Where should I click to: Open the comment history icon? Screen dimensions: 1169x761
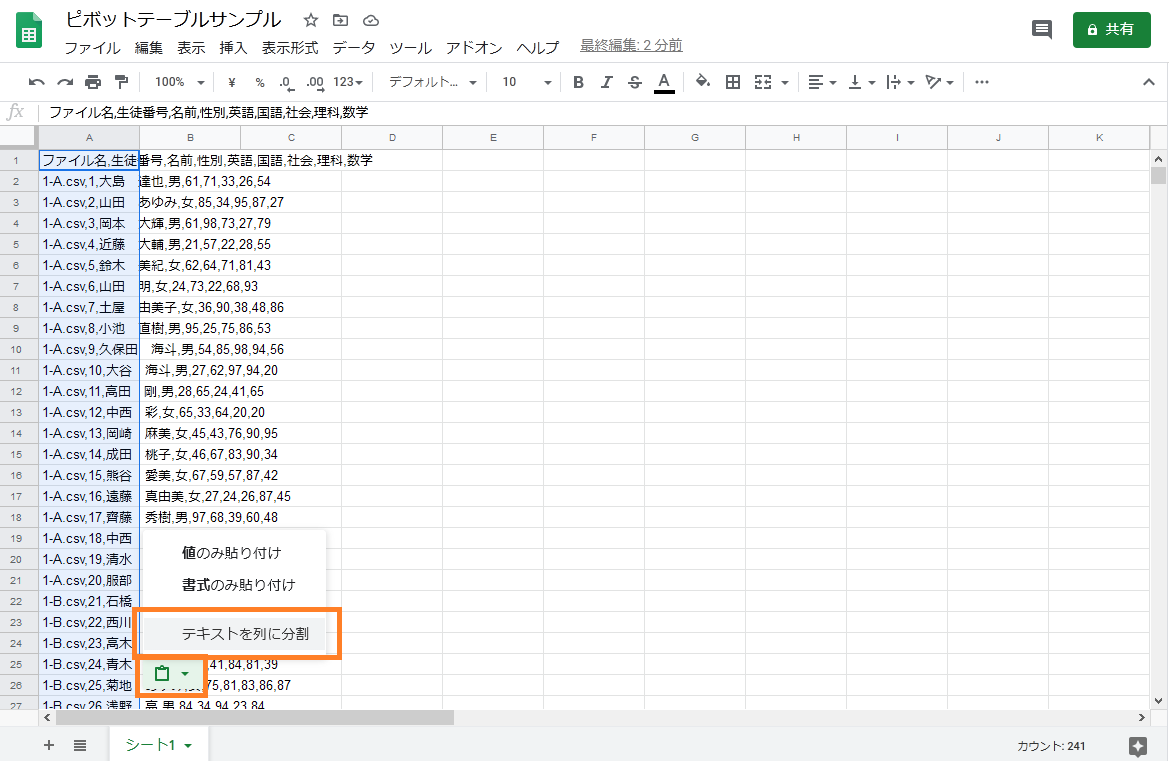1042,30
